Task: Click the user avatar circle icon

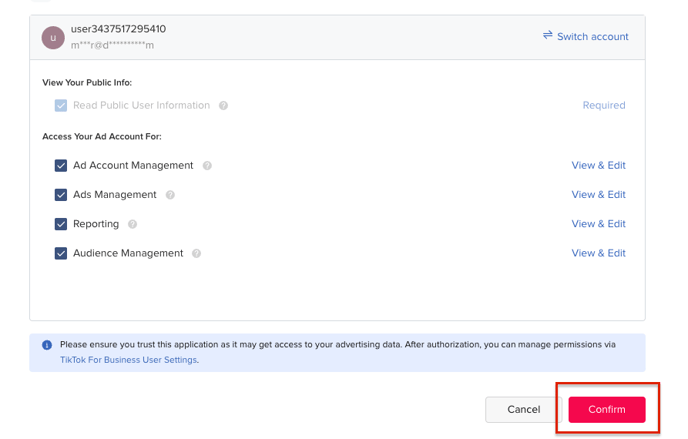Action: (x=53, y=38)
